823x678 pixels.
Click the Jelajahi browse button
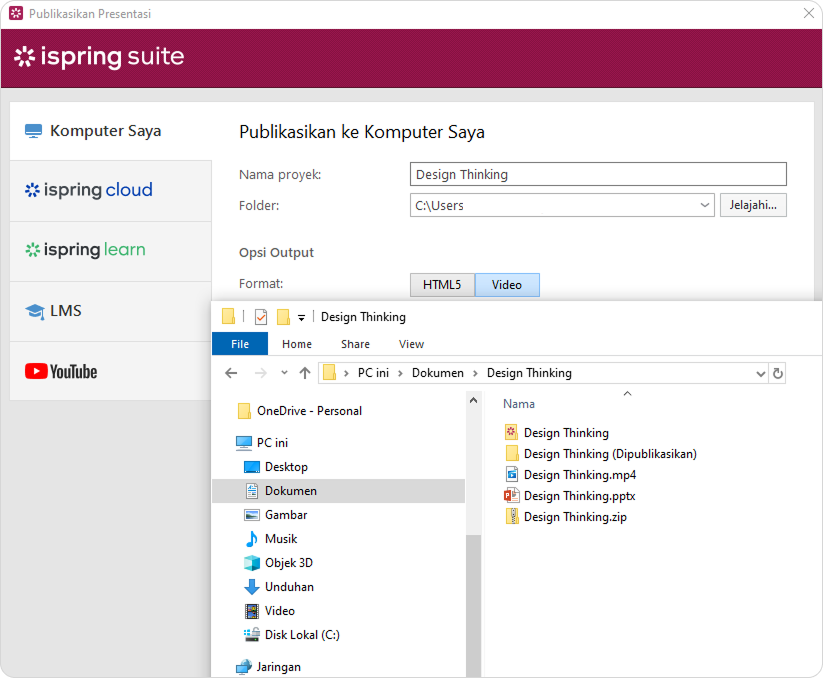(x=752, y=206)
